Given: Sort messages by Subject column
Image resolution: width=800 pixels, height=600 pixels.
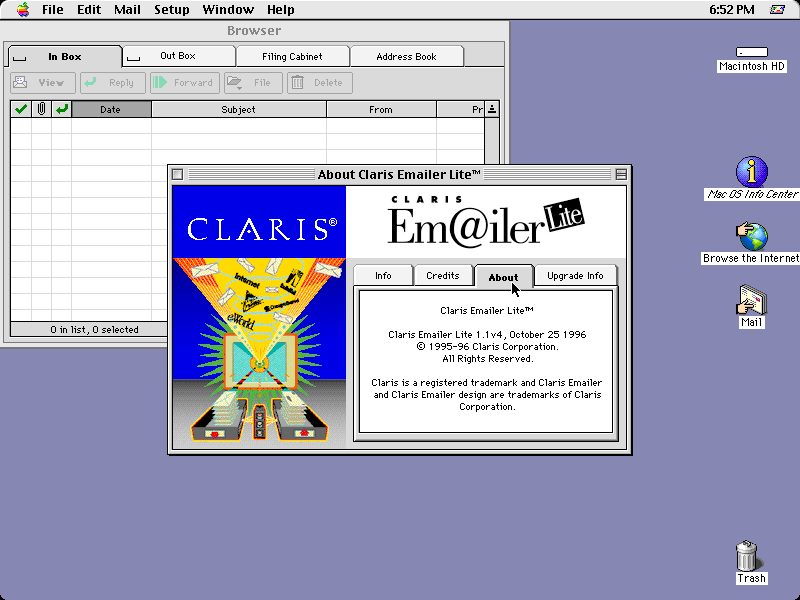Looking at the screenshot, I should [239, 109].
